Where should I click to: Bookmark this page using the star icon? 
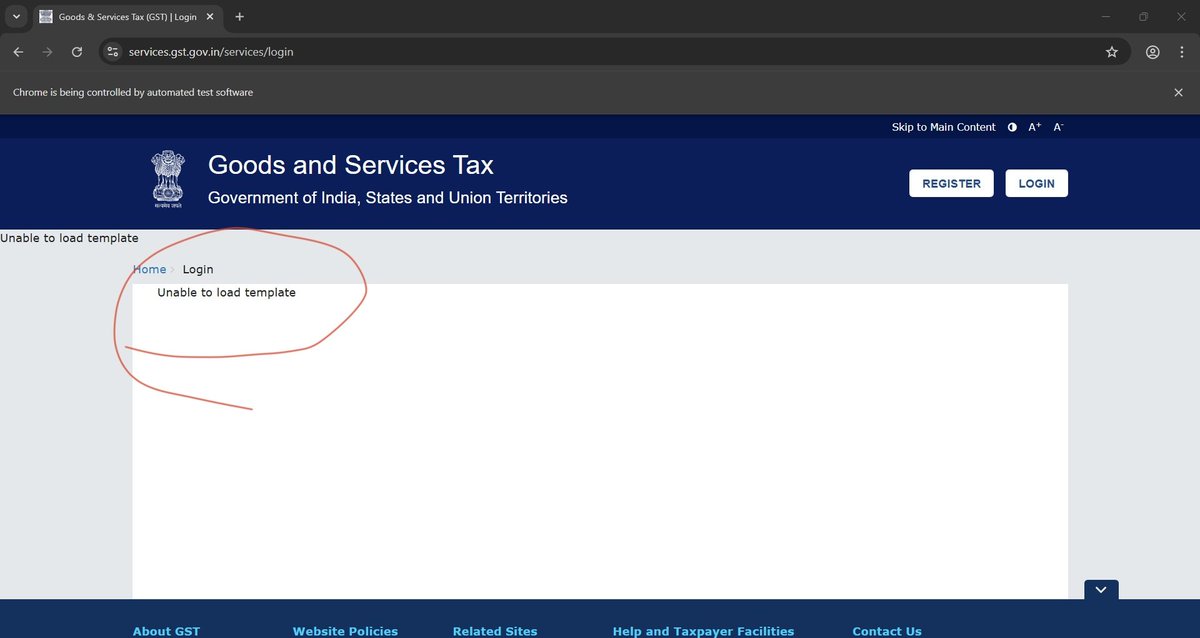(x=1112, y=51)
